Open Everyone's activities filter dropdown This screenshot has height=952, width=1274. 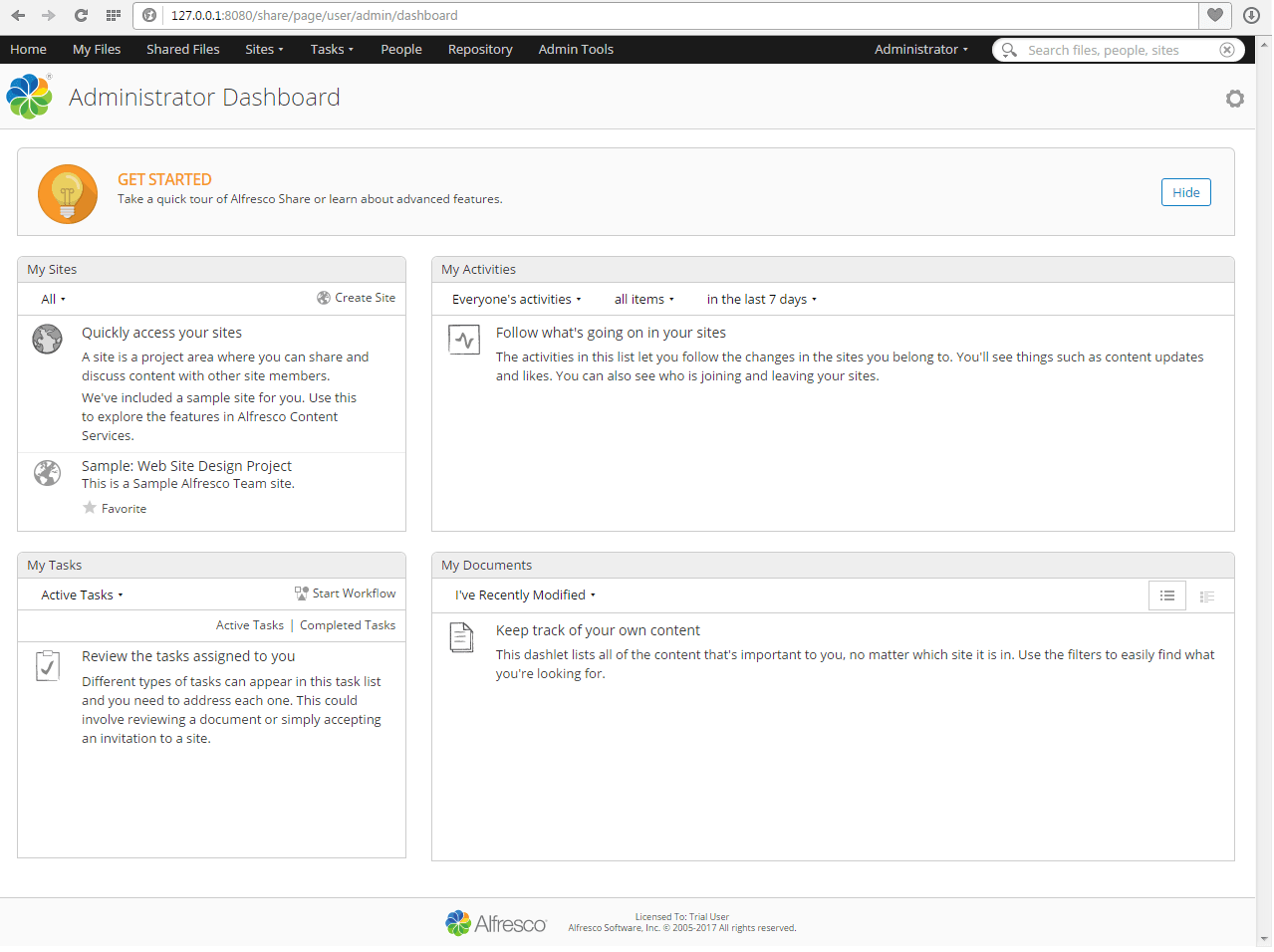coord(517,299)
